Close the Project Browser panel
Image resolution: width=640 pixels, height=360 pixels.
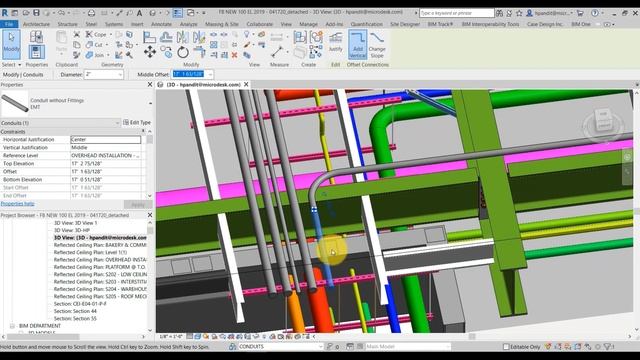coord(150,215)
